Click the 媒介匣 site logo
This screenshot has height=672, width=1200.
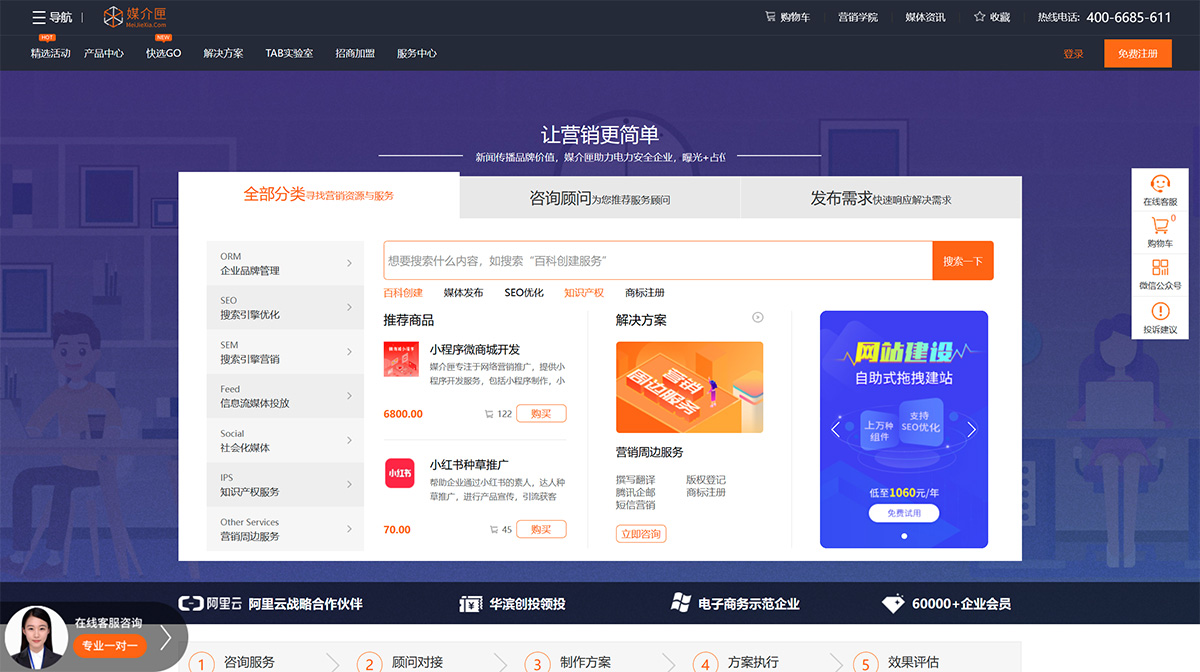(x=133, y=17)
